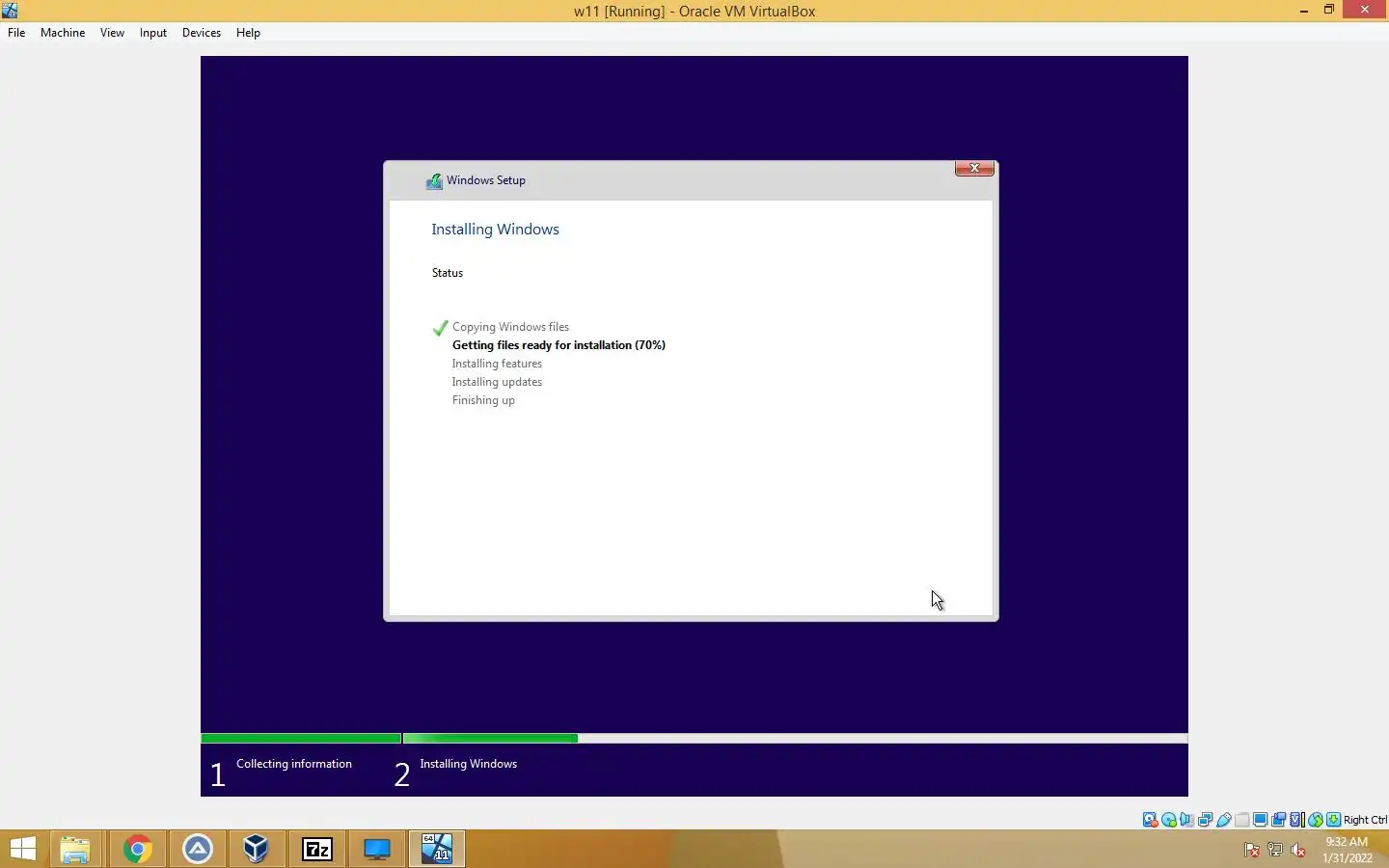This screenshot has width=1389, height=868.
Task: Click the Action Center flag tray icon
Action: click(x=1252, y=851)
